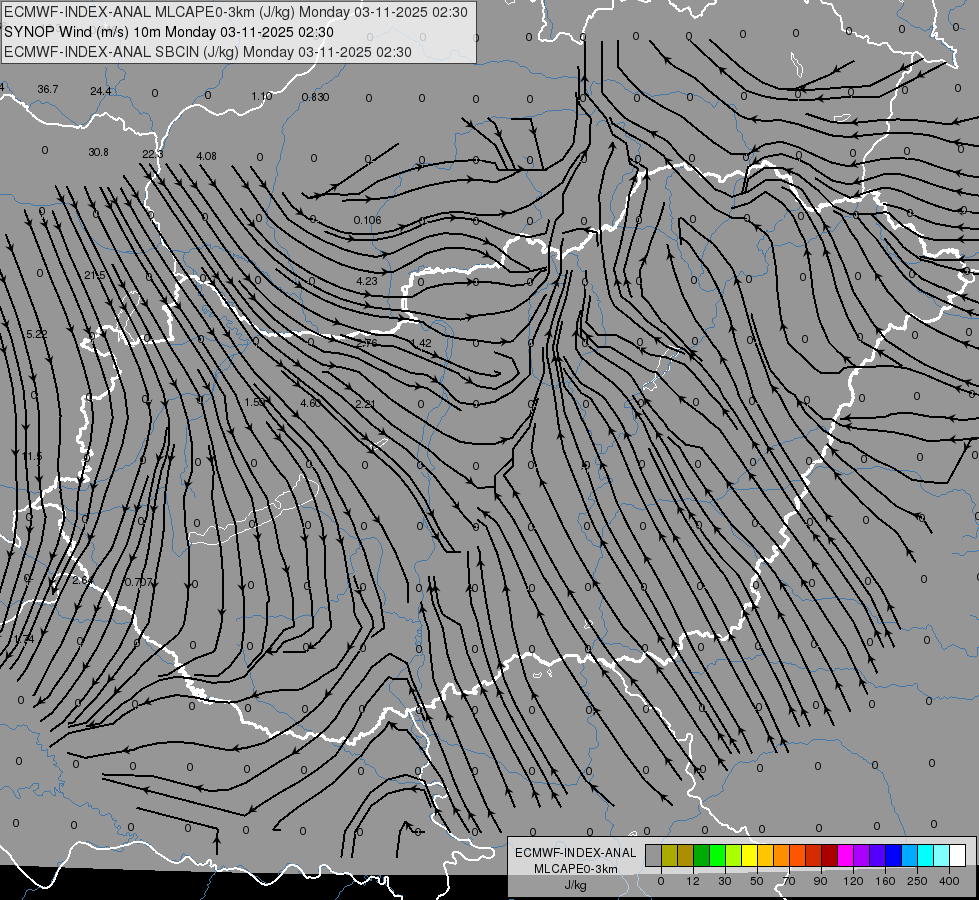Click the SBCIN (J/kg) title line
979x900 pixels.
pos(208,52)
